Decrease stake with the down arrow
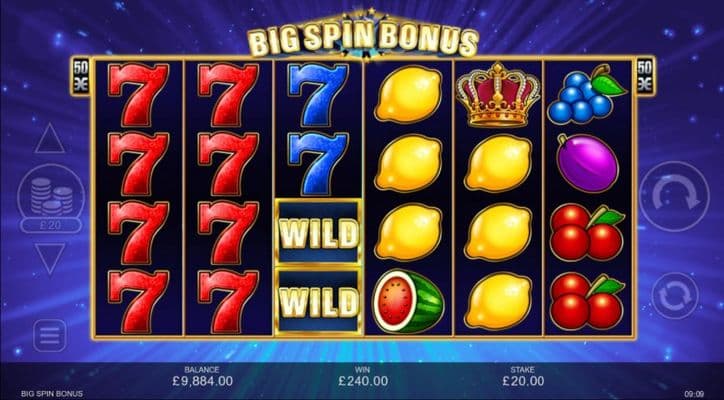Image resolution: width=724 pixels, height=400 pixels. (50, 258)
